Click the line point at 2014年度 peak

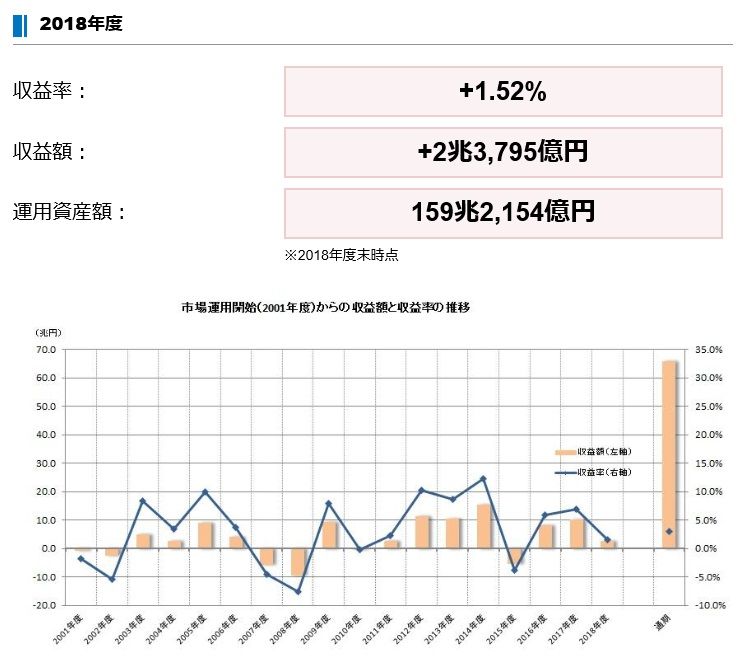(483, 478)
